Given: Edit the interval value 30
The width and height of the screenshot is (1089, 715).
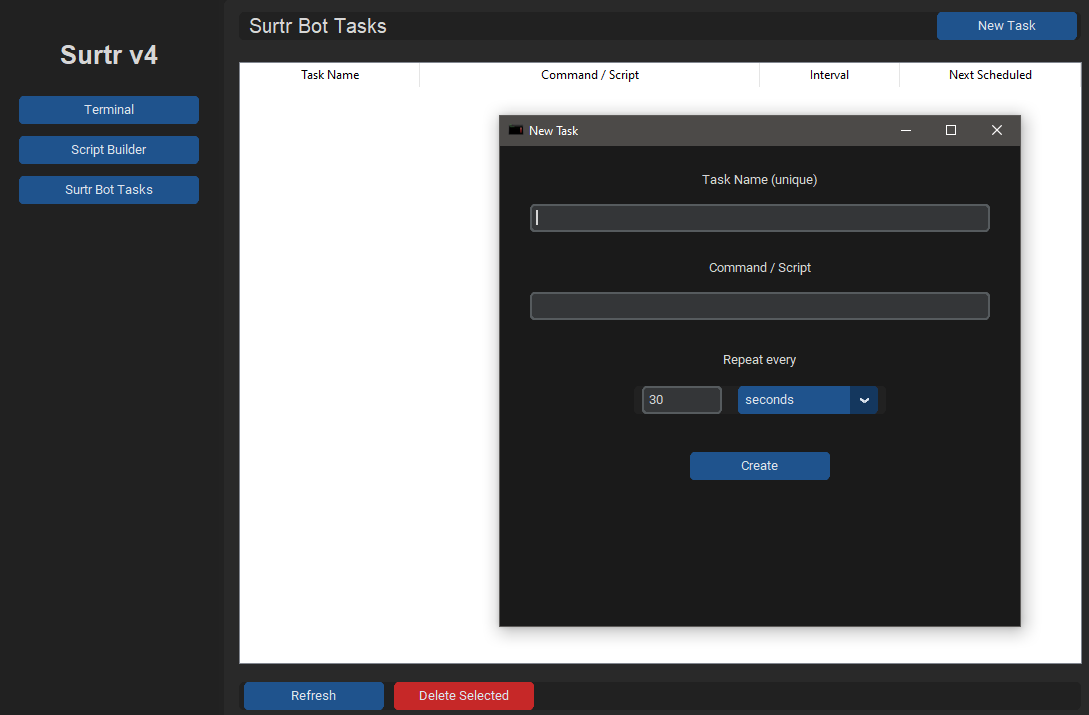Looking at the screenshot, I should [681, 399].
